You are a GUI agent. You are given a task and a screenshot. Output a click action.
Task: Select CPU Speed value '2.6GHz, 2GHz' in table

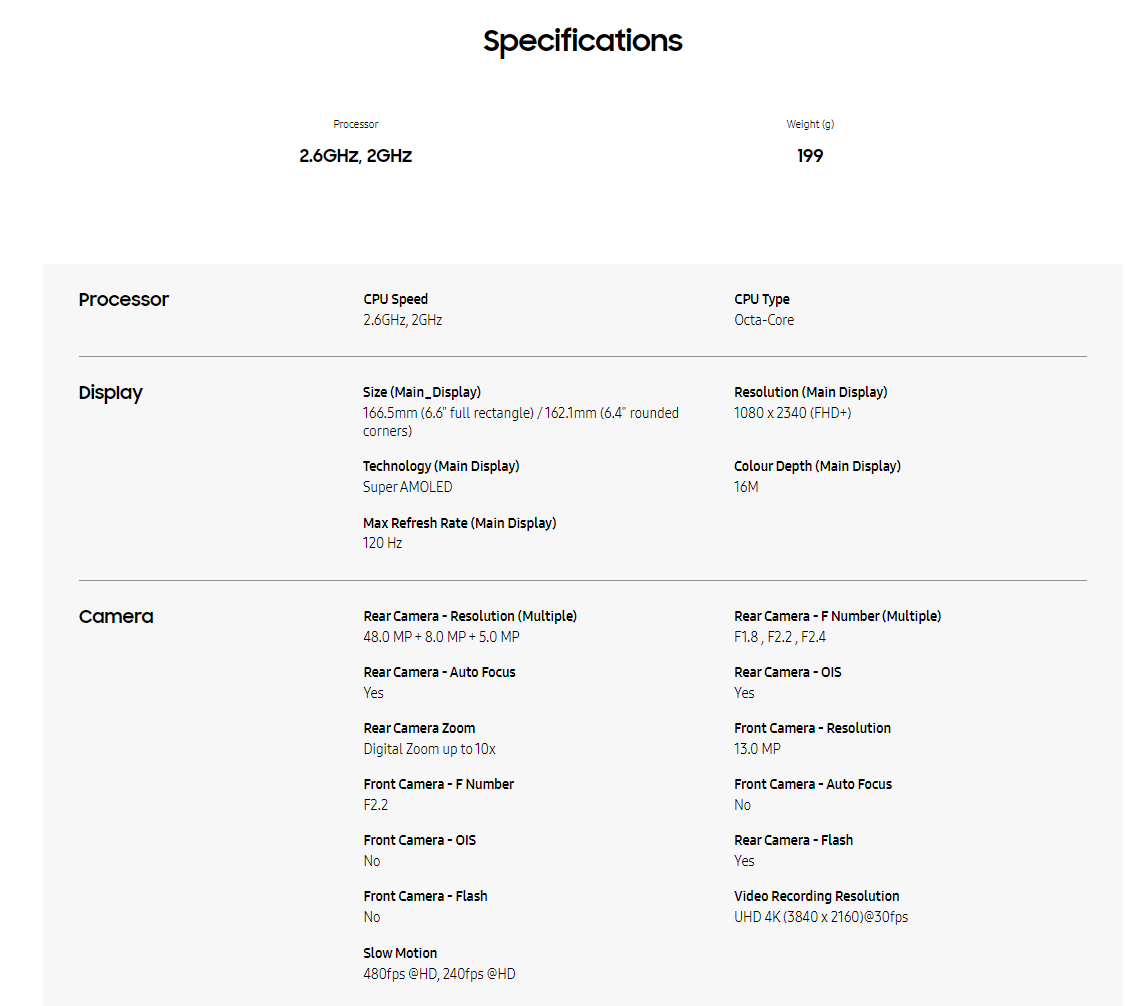(403, 320)
